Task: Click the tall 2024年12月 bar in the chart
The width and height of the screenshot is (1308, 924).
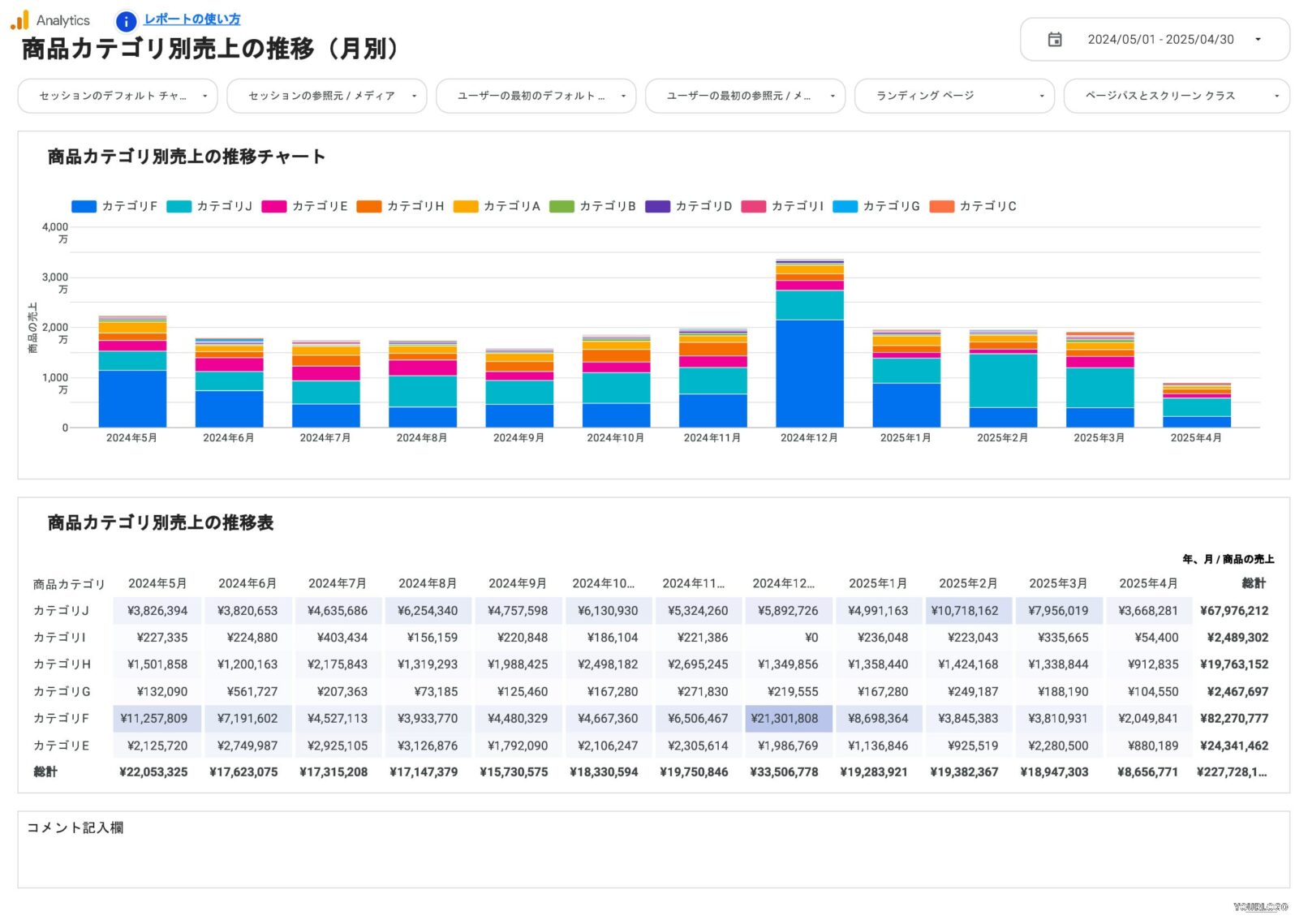Action: [x=810, y=341]
